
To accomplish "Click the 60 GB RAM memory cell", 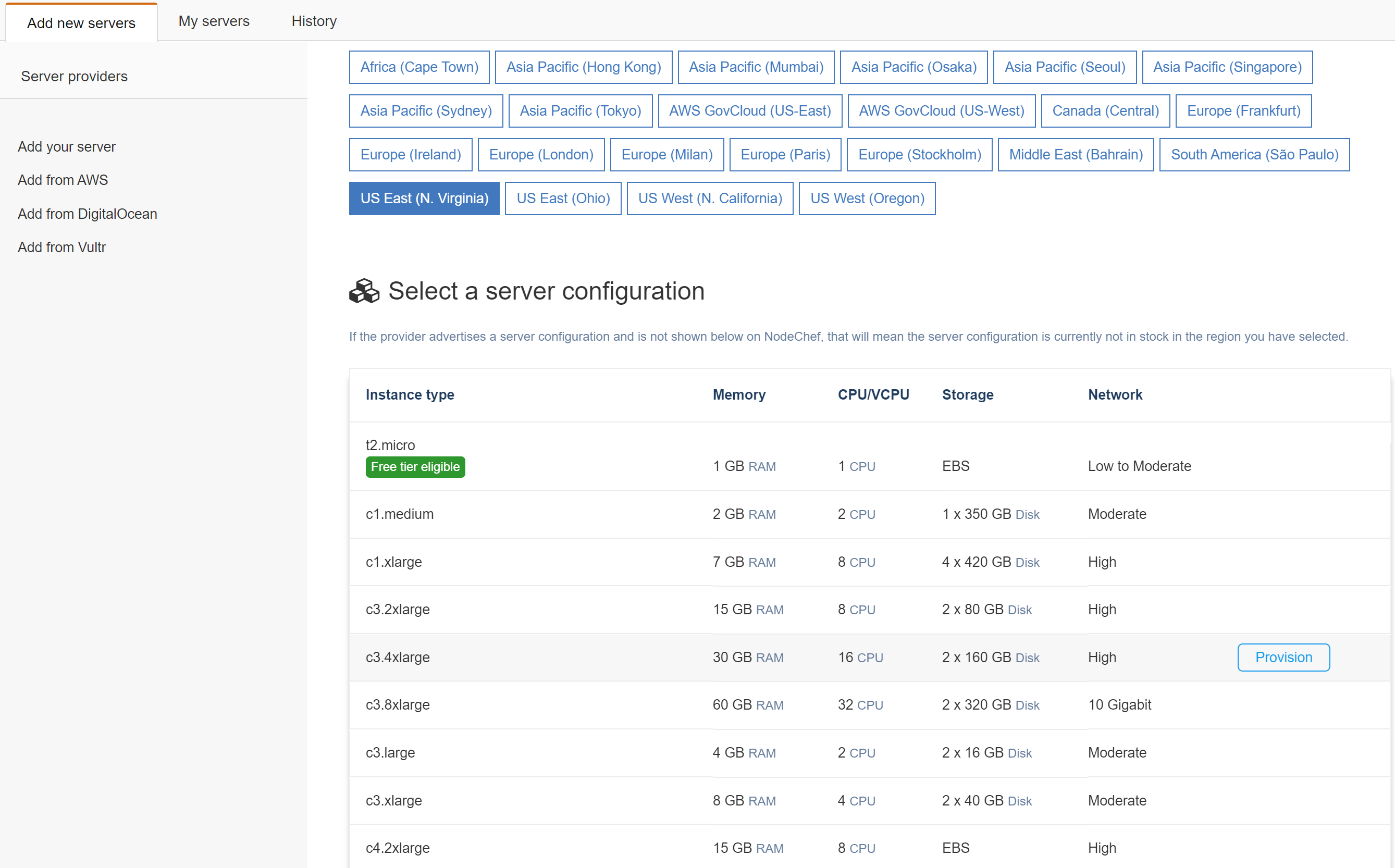I will click(747, 705).
